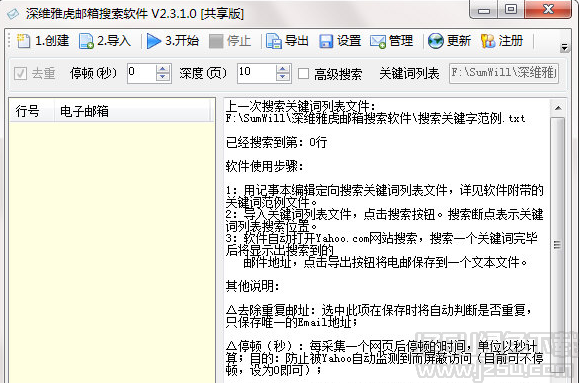Click the app icon in the title bar

[13, 14]
